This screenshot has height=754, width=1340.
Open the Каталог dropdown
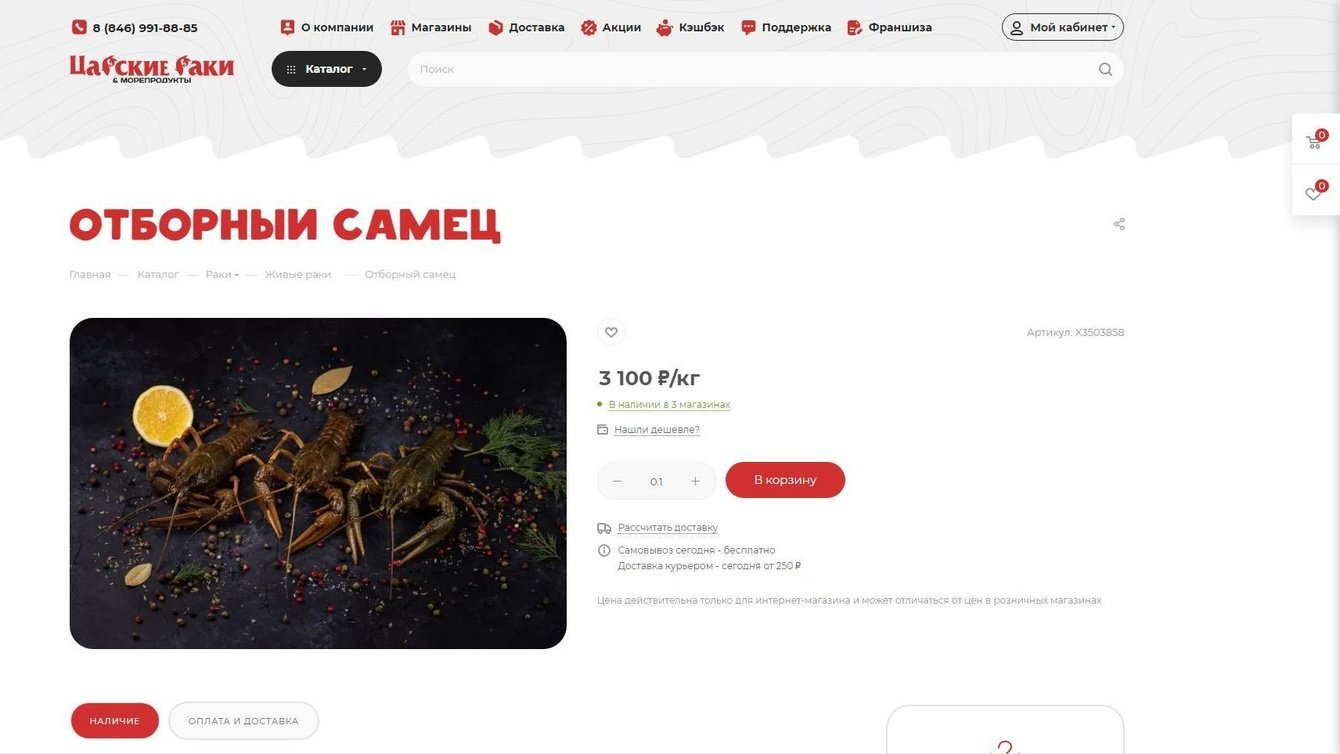(327, 69)
